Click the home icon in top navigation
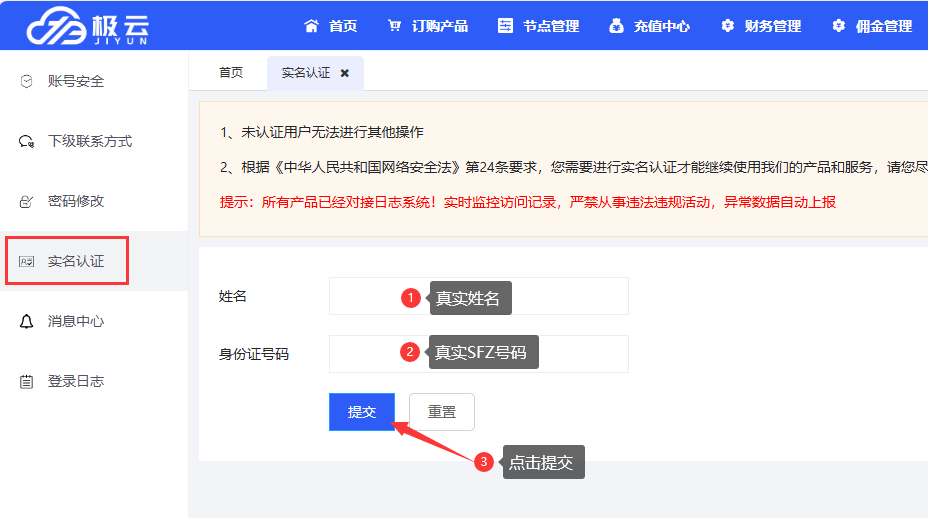The height and width of the screenshot is (518, 928). (x=311, y=26)
